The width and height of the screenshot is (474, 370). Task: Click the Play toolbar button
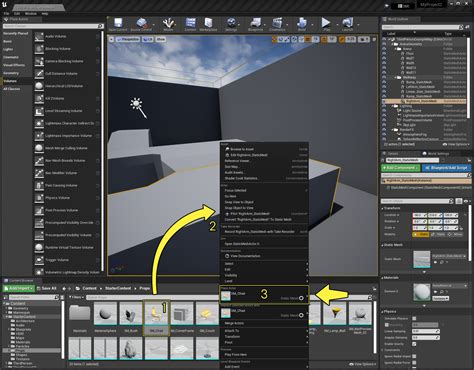pyautogui.click(x=326, y=24)
